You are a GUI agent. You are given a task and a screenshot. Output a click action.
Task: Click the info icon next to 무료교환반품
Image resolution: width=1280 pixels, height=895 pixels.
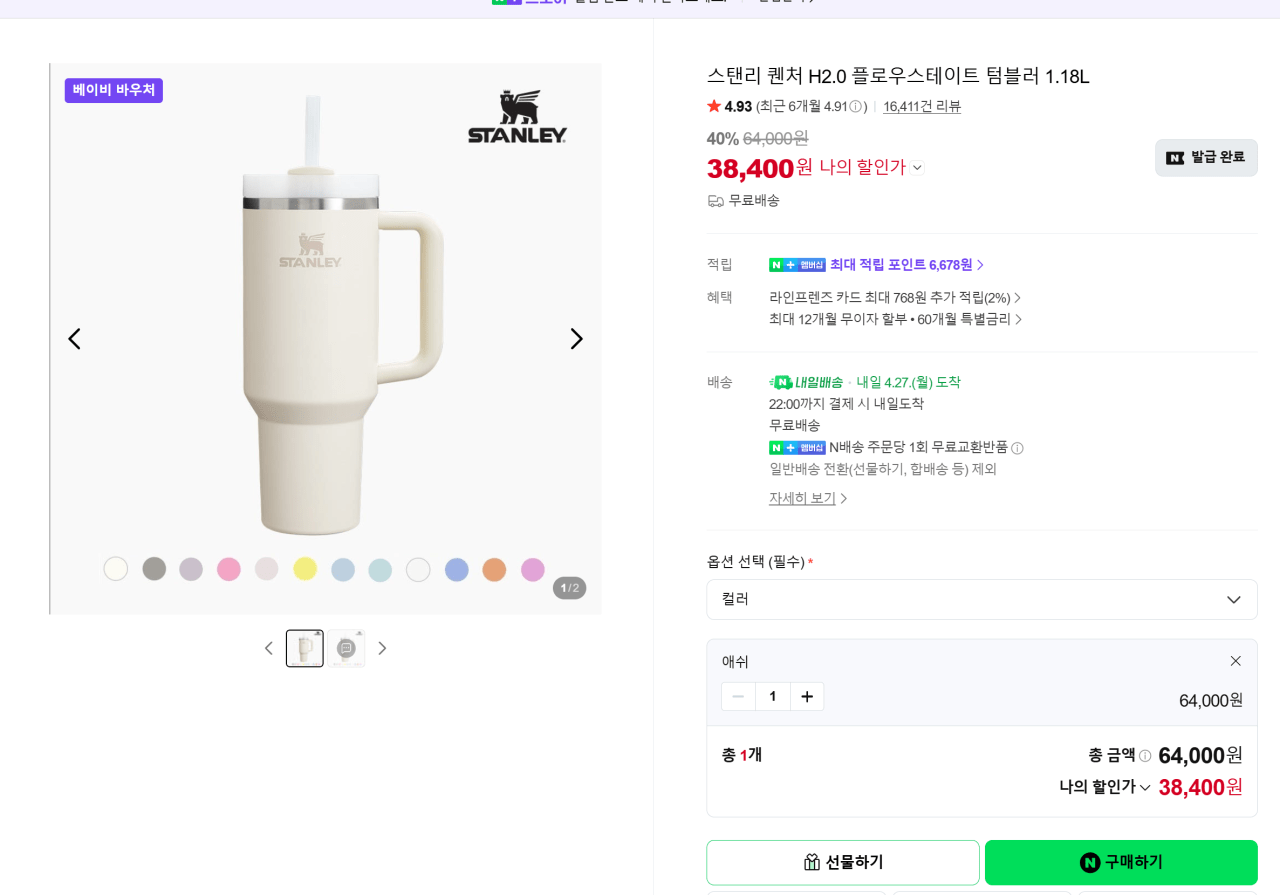pyautogui.click(x=1017, y=447)
